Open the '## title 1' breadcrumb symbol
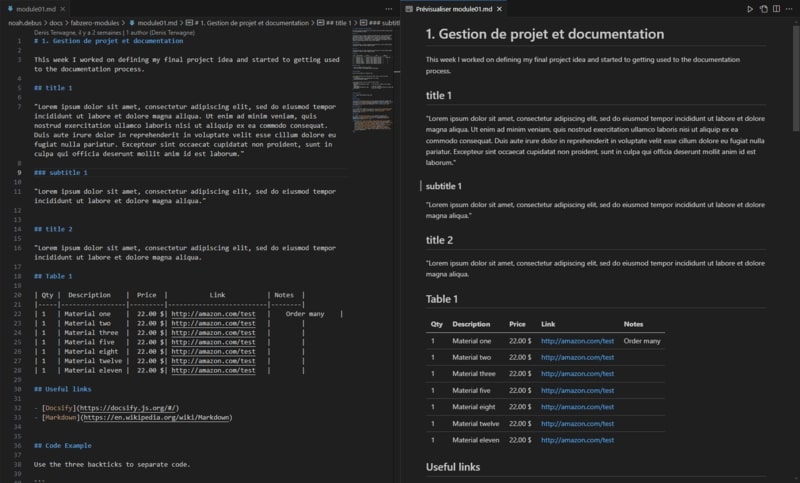The image size is (800, 483). point(334,23)
